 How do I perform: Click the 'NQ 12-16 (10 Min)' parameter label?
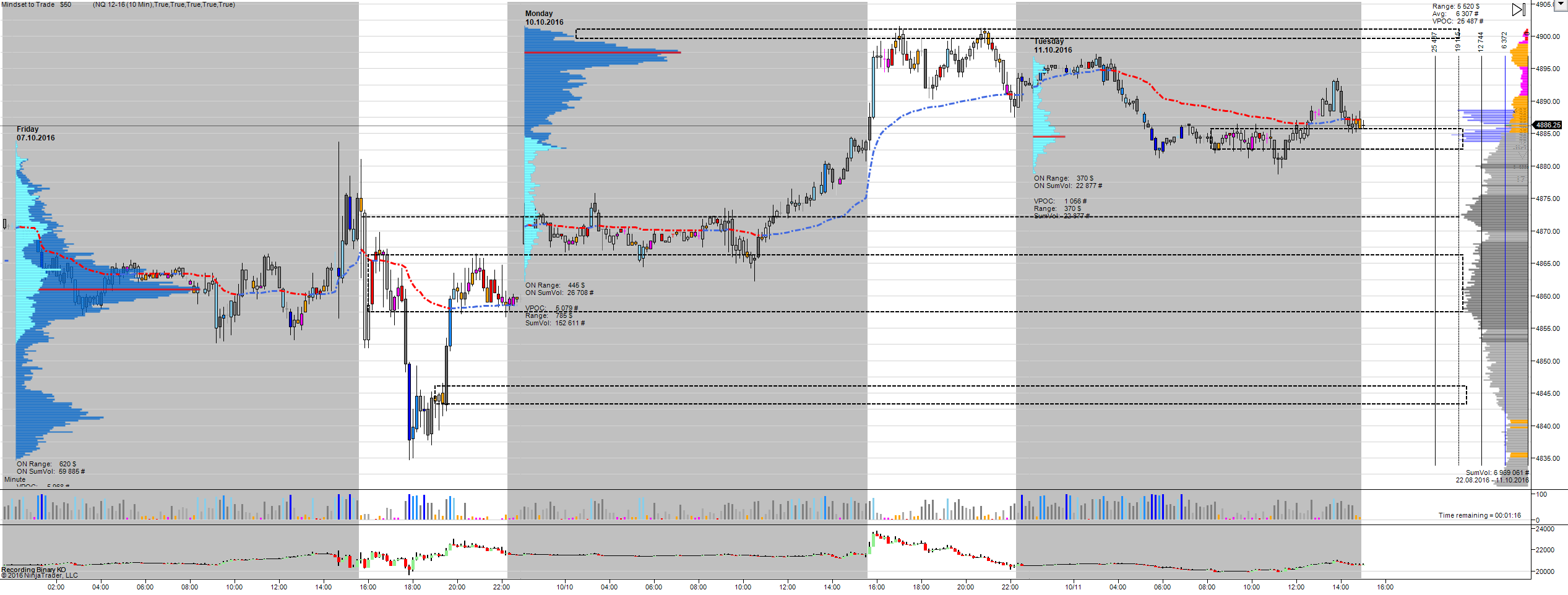click(123, 4)
